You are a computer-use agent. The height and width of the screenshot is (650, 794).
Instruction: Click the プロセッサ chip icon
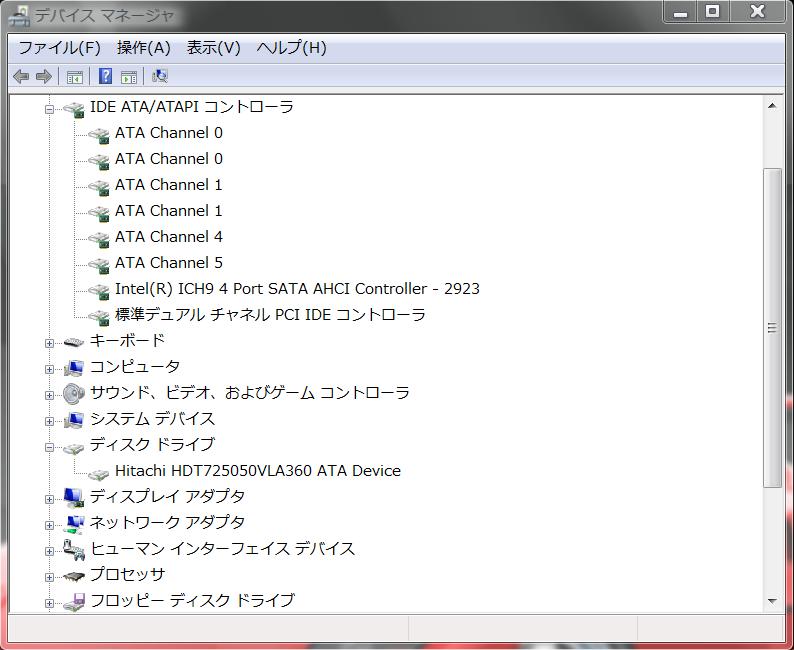(x=74, y=576)
